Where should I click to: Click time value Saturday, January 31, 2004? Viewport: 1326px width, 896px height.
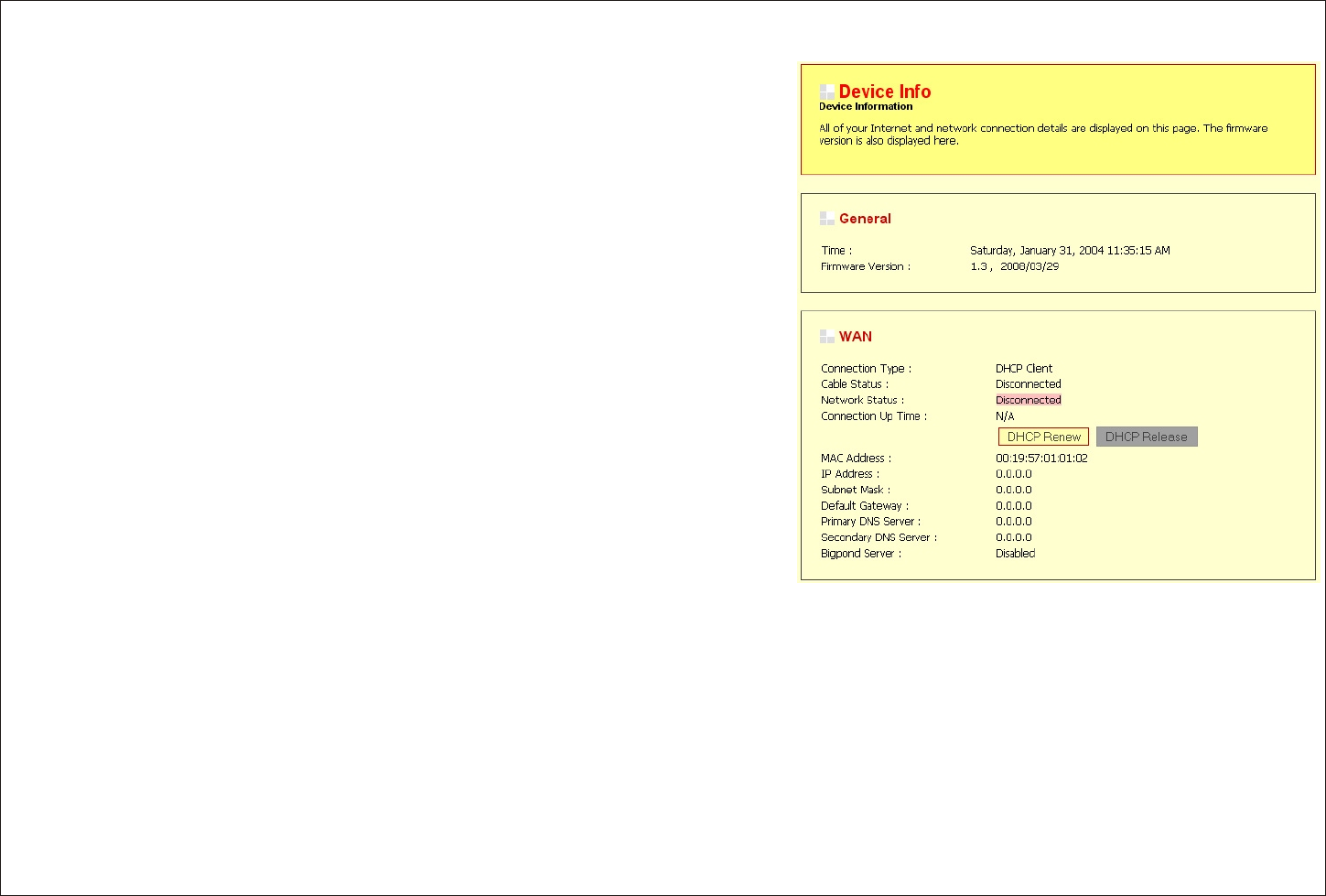pos(1070,251)
